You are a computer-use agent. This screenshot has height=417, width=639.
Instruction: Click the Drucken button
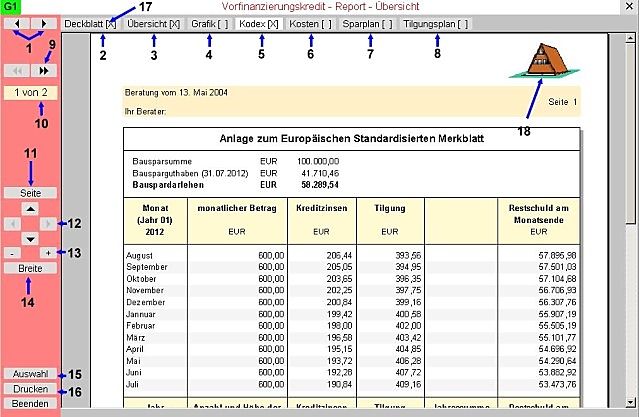point(29,388)
